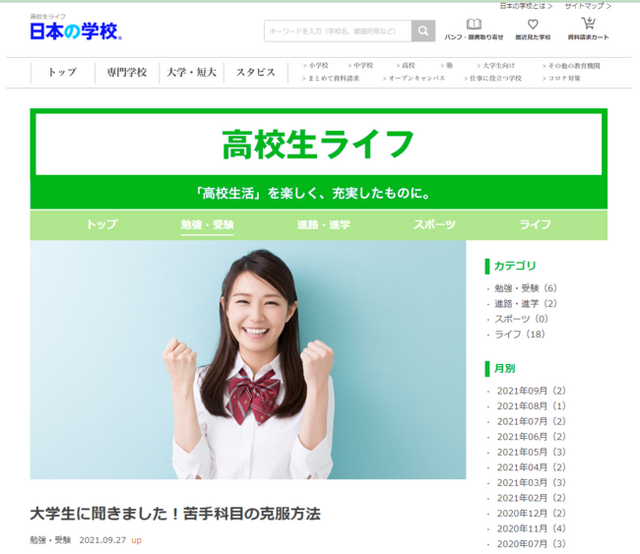The width and height of the screenshot is (640, 554).
Task: Open the pamphlet request book icon
Action: pos(474,24)
